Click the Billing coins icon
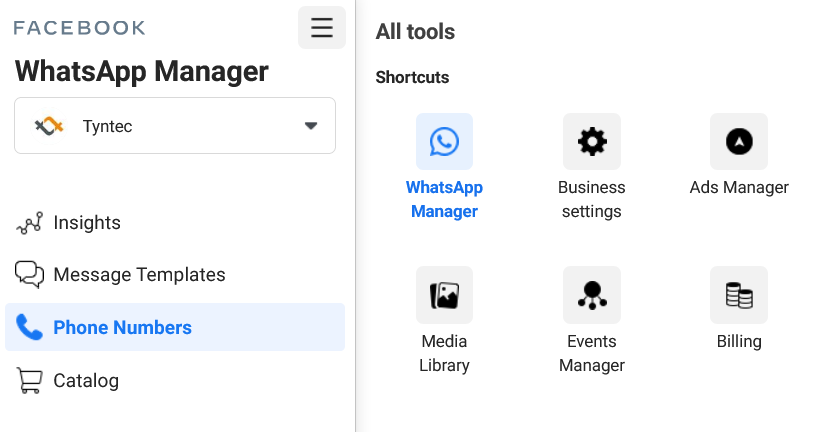 (739, 295)
